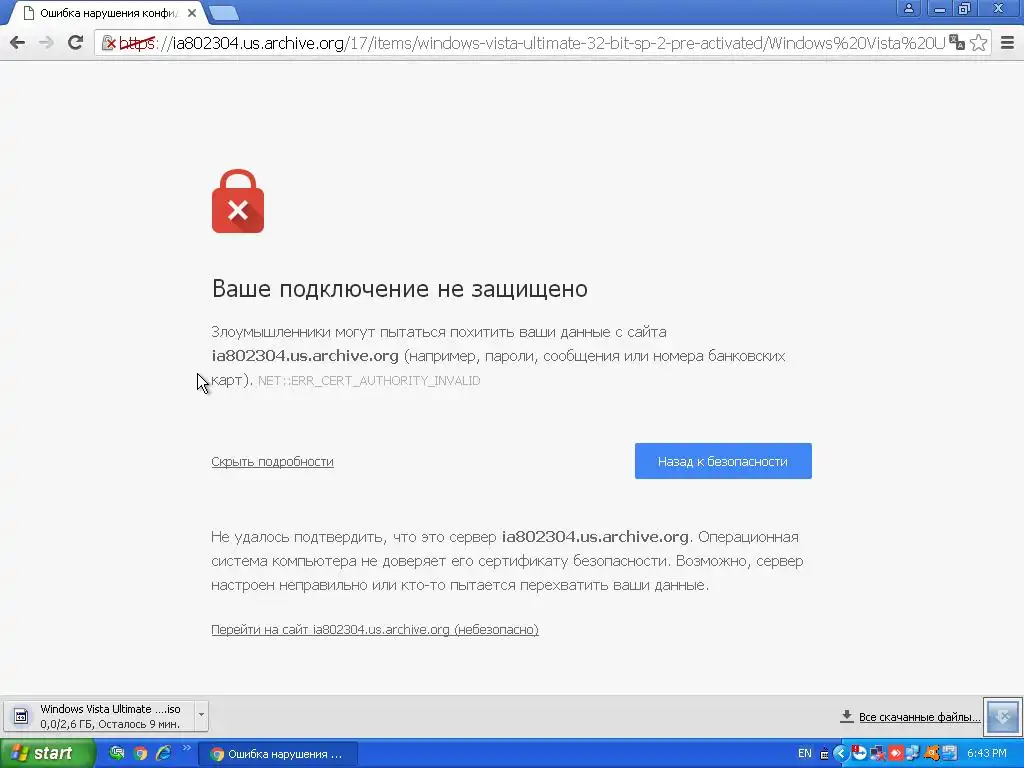Reload the page with the refresh icon
Viewport: 1024px width, 768px height.
point(76,43)
